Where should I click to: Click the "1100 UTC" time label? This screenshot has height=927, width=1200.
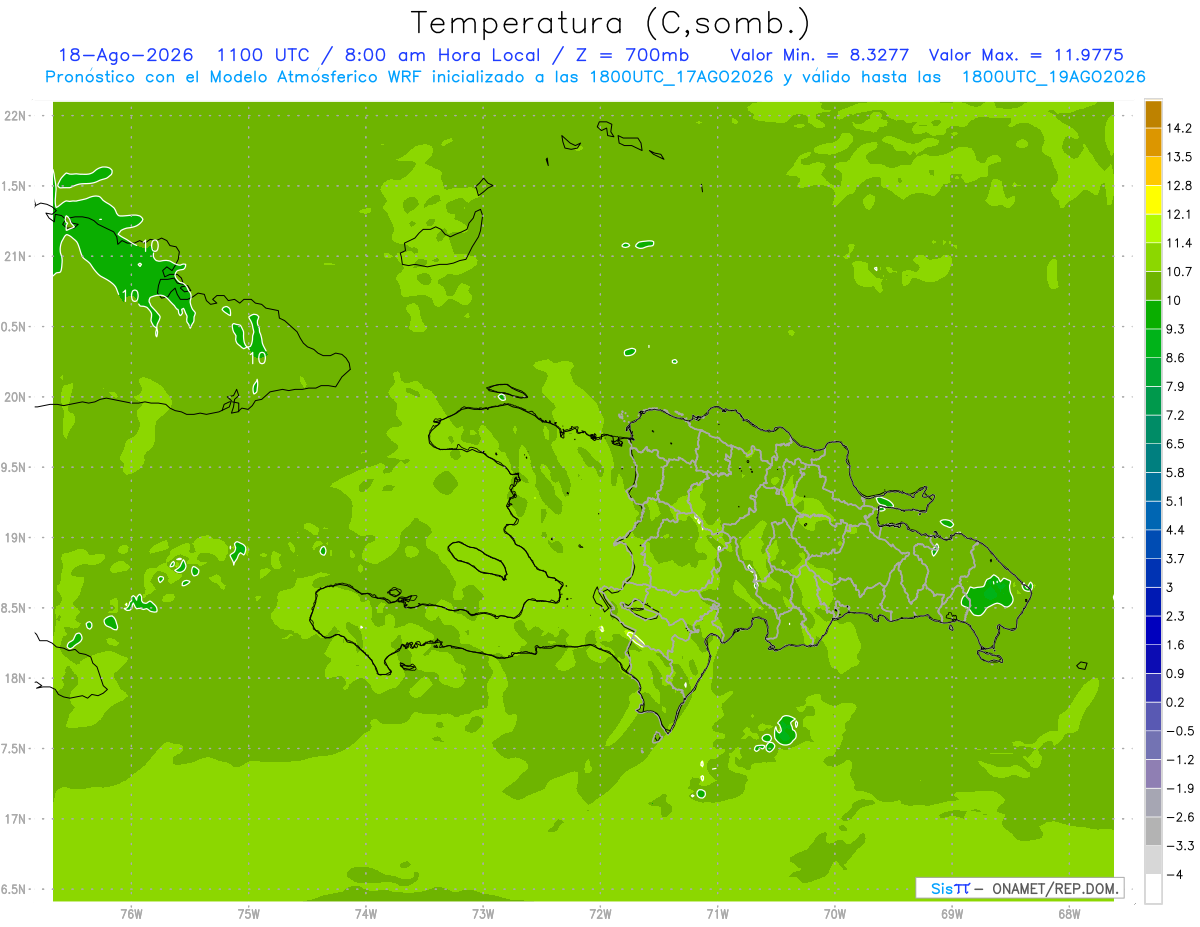262,55
